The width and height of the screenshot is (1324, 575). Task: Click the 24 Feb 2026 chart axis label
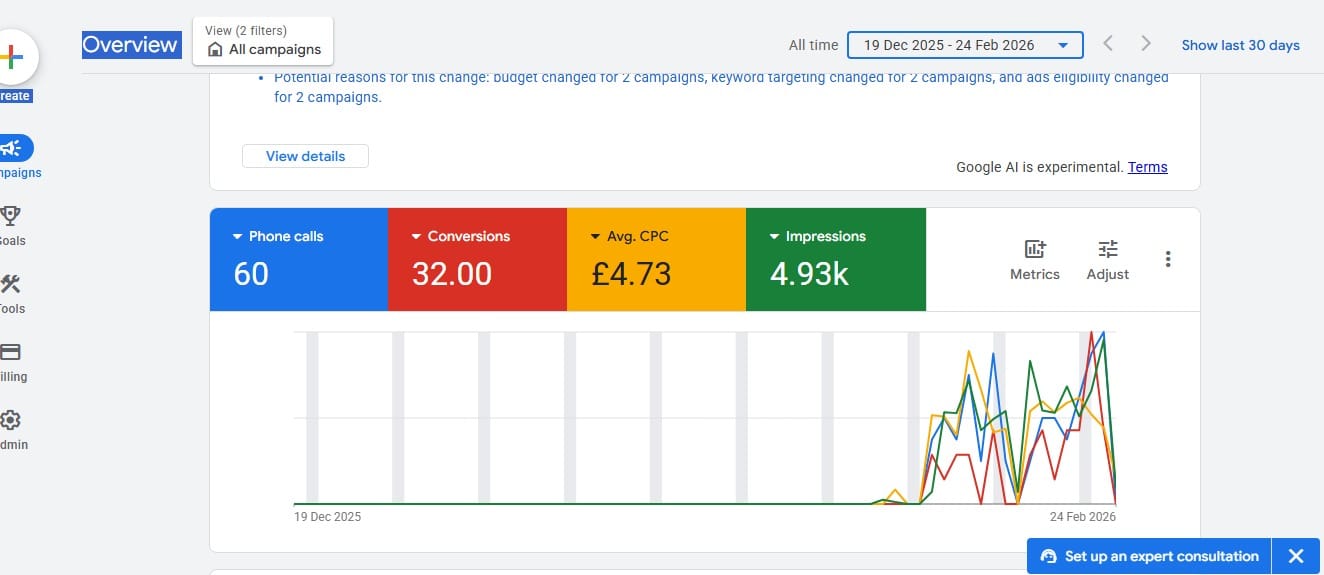click(1082, 517)
